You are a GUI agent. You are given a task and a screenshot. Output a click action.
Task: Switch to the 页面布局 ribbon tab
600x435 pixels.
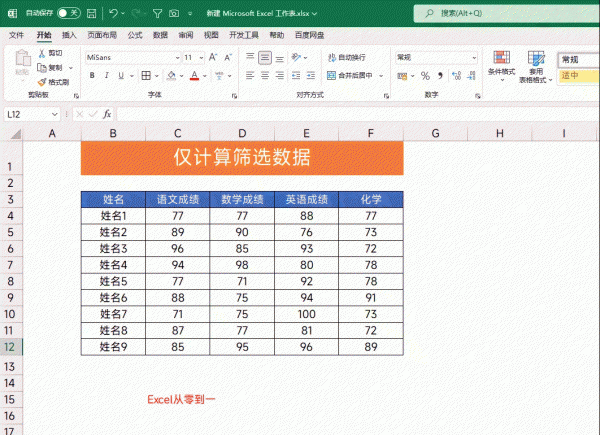click(102, 35)
